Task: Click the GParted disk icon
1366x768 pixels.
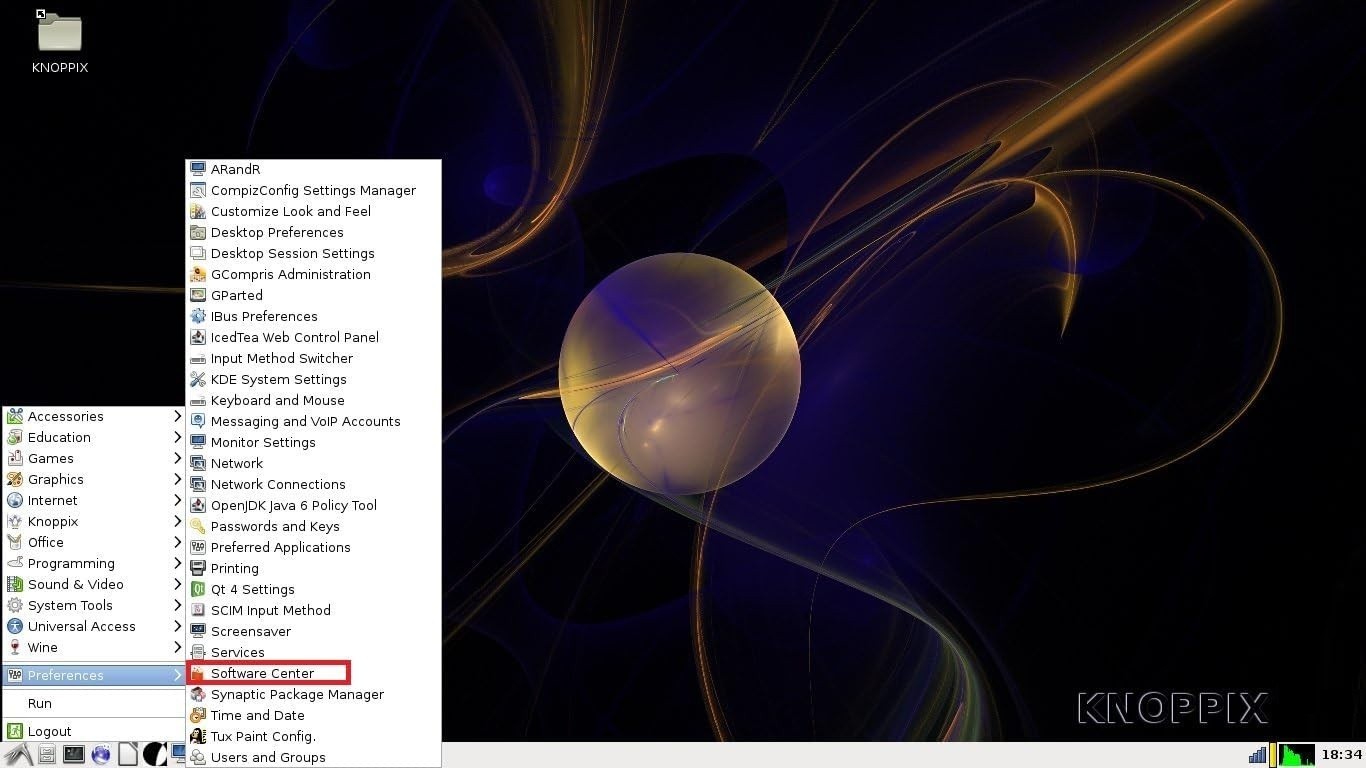Action: pyautogui.click(x=198, y=295)
